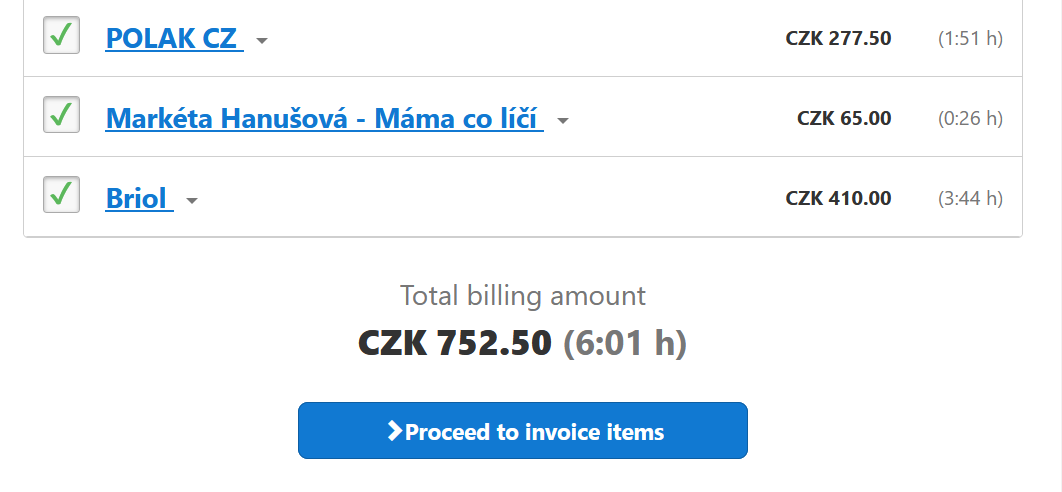Viewport: 1062px width, 492px height.
Task: Click the 1:51 h duration
Action: [970, 39]
